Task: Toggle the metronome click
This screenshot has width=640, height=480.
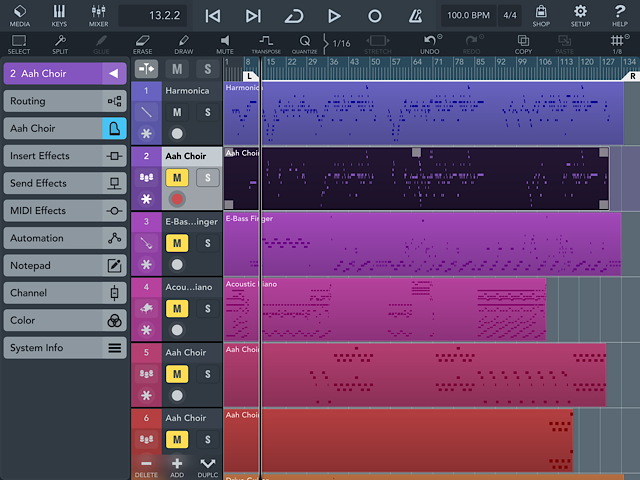Action: pyautogui.click(x=415, y=16)
